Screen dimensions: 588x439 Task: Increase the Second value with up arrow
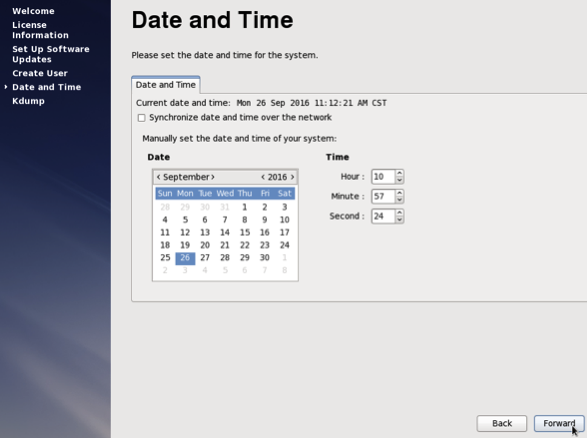399,213
